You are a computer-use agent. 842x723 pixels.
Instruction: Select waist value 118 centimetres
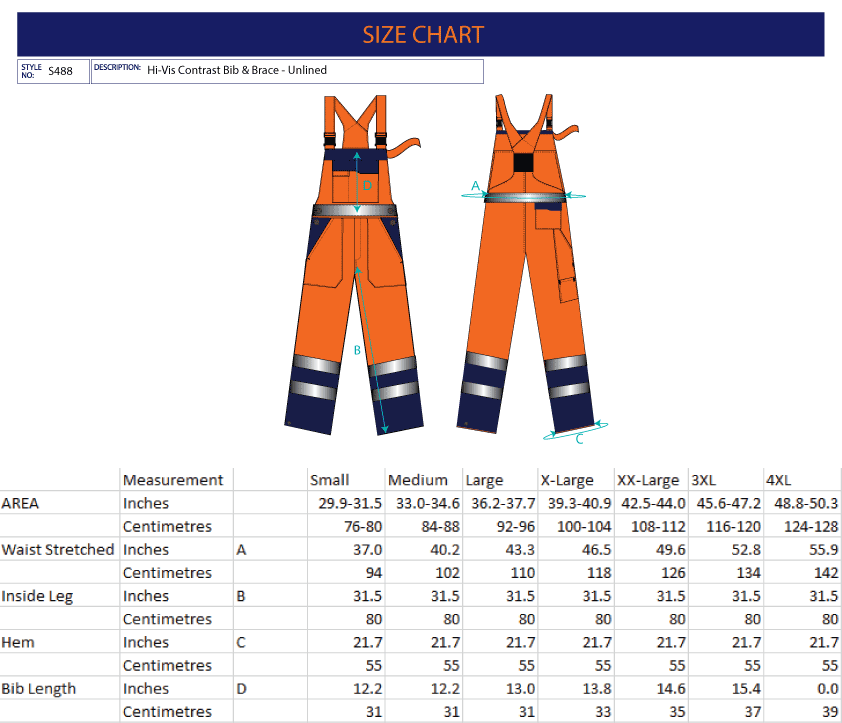[x=599, y=573]
